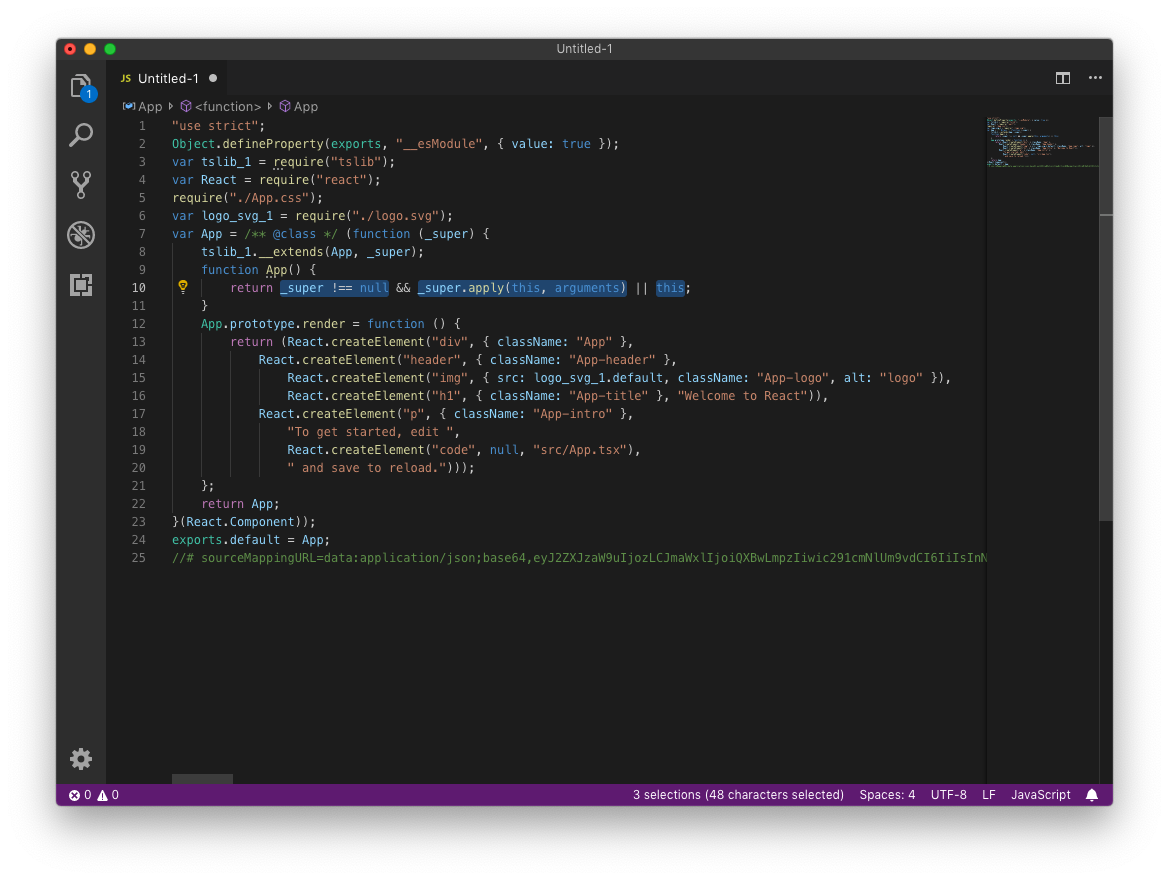Open the Explorer view in the activity bar
Viewport: 1169px width, 880px height.
click(81, 86)
